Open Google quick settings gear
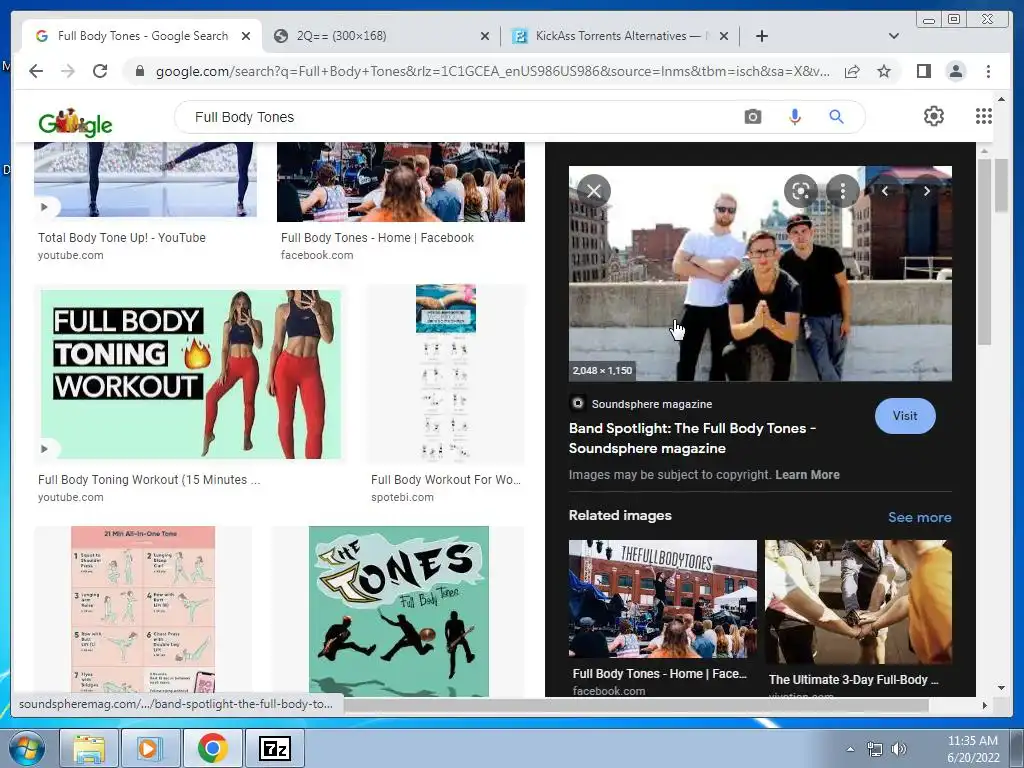1024x768 pixels. pos(934,116)
